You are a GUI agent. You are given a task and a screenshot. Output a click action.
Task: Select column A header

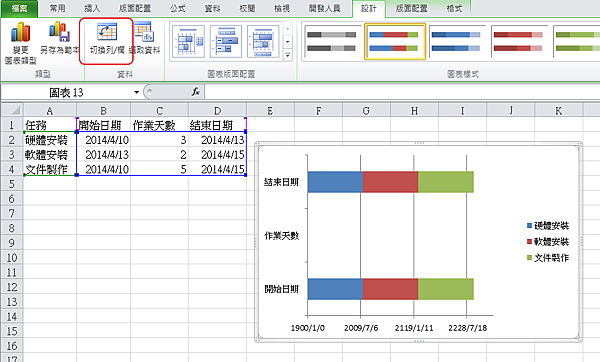click(50, 111)
